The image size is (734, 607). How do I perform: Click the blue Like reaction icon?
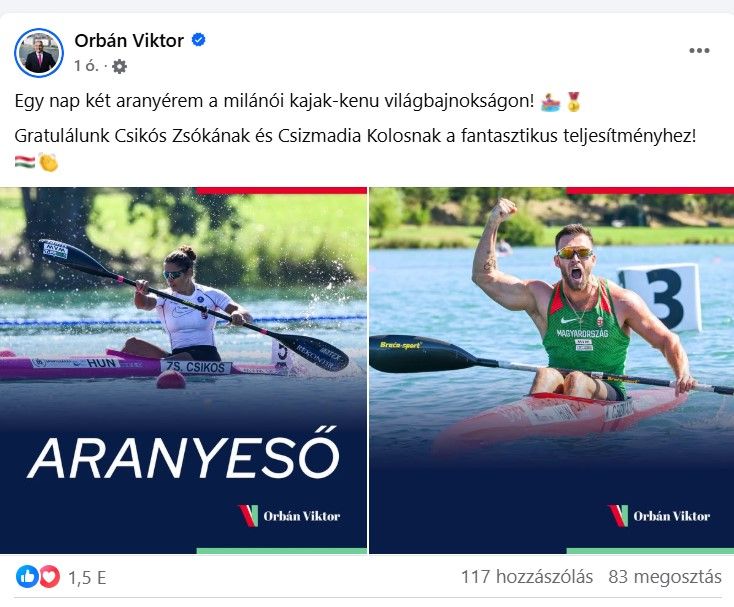(x=27, y=577)
